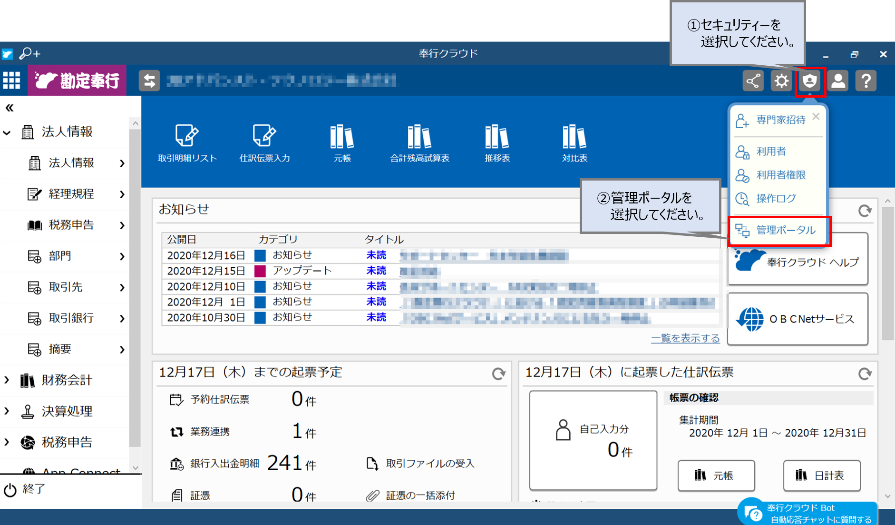
Task: Click 公開日 column header
Action: (x=182, y=240)
